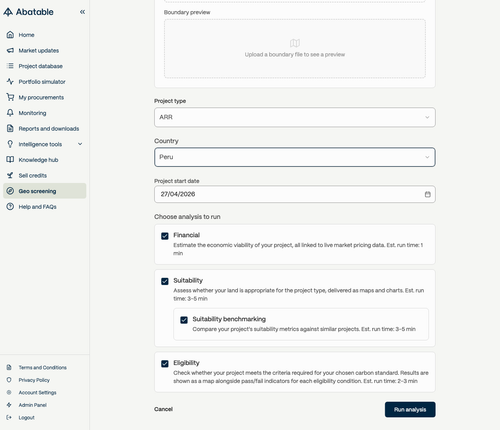Uncheck the Eligibility analysis checkbox

pyautogui.click(x=165, y=364)
